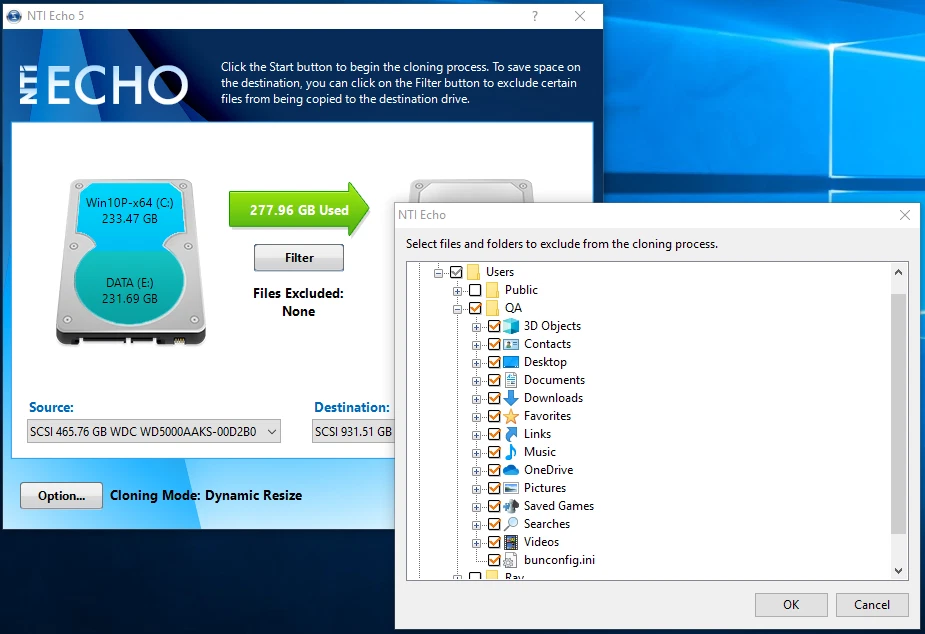Collapse the Users tree node
The image size is (925, 634).
(x=438, y=272)
